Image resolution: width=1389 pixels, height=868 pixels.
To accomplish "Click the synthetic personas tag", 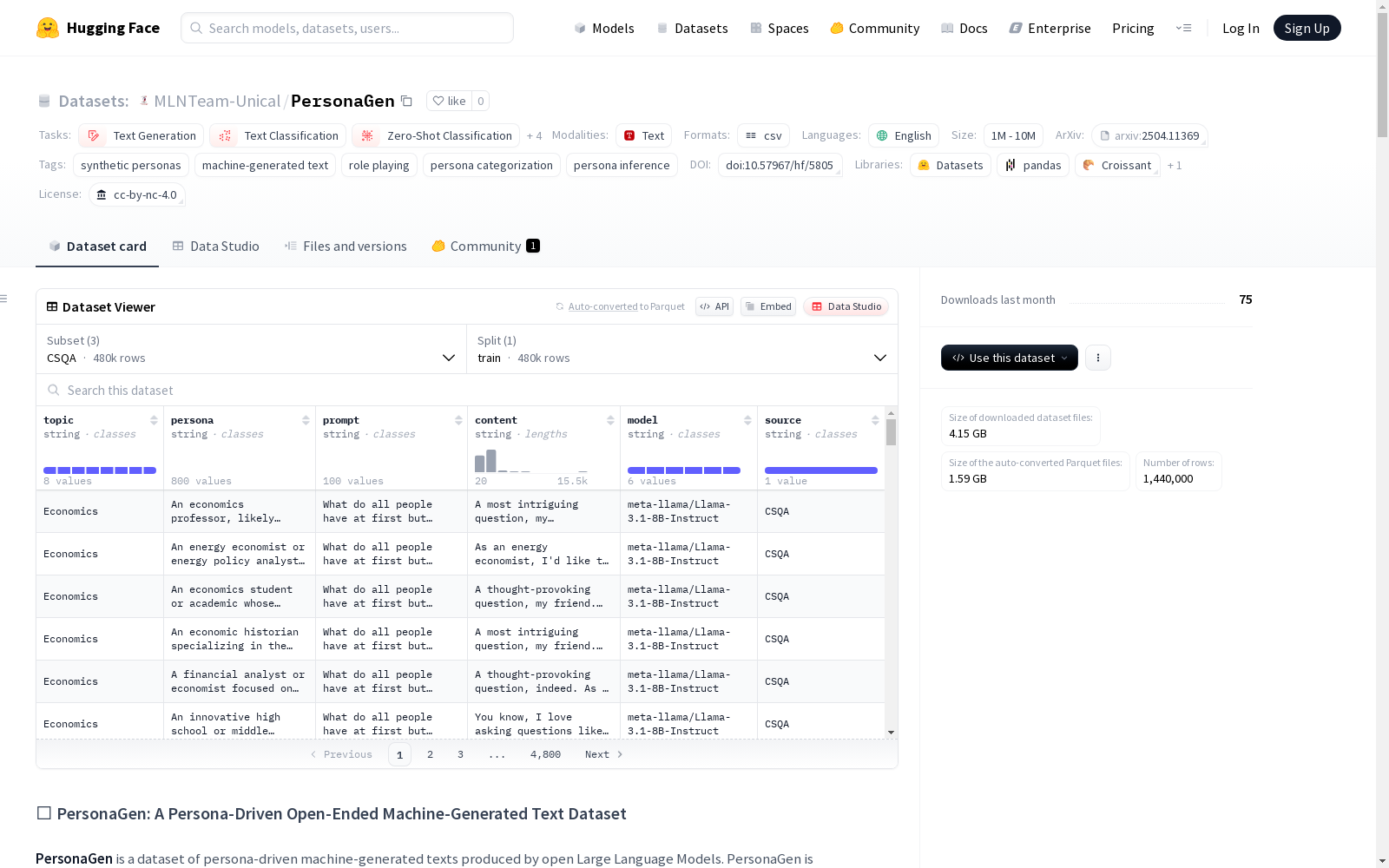I will coord(131,165).
